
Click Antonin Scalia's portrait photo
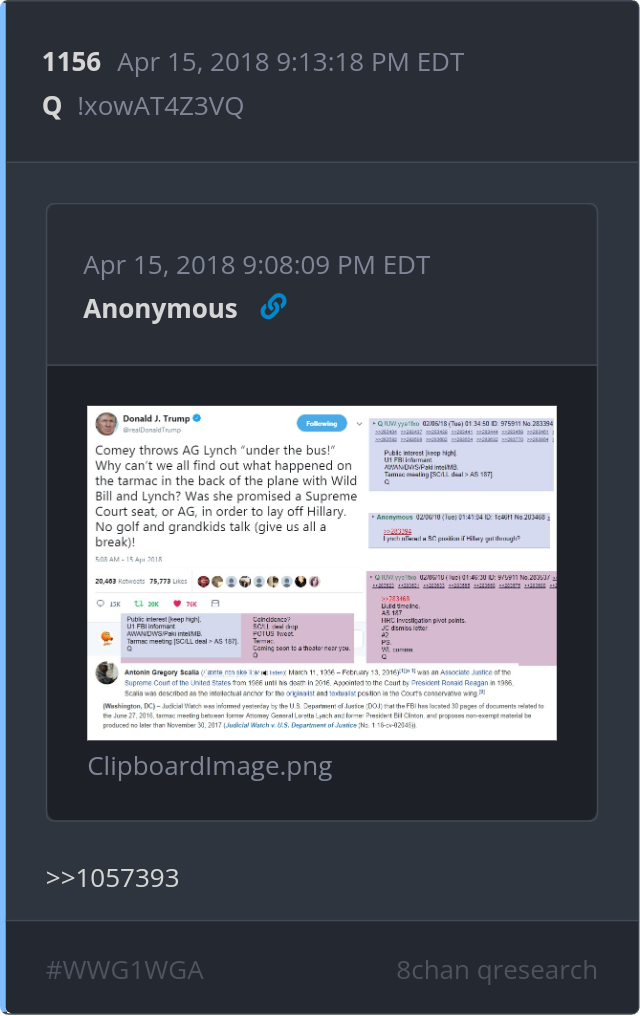click(x=107, y=673)
